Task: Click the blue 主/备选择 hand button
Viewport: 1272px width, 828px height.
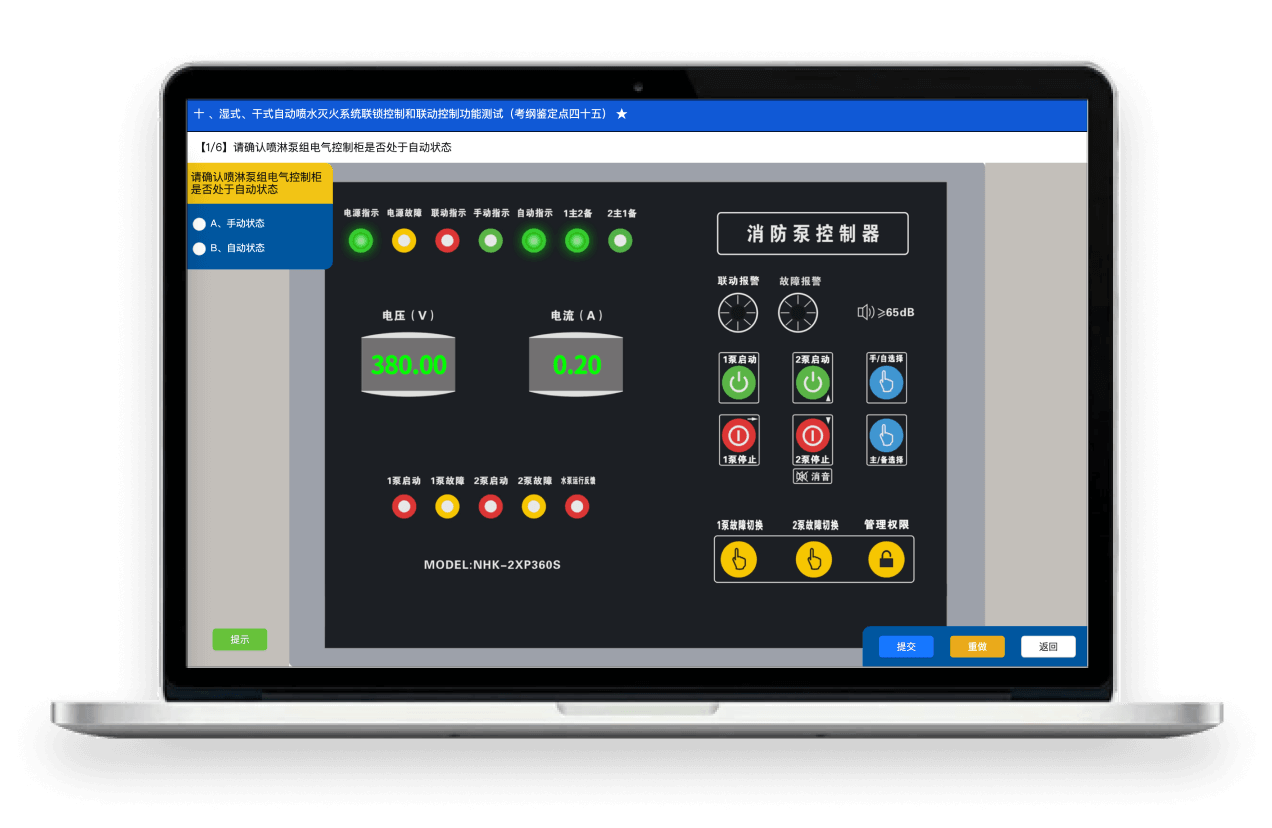Action: point(886,436)
